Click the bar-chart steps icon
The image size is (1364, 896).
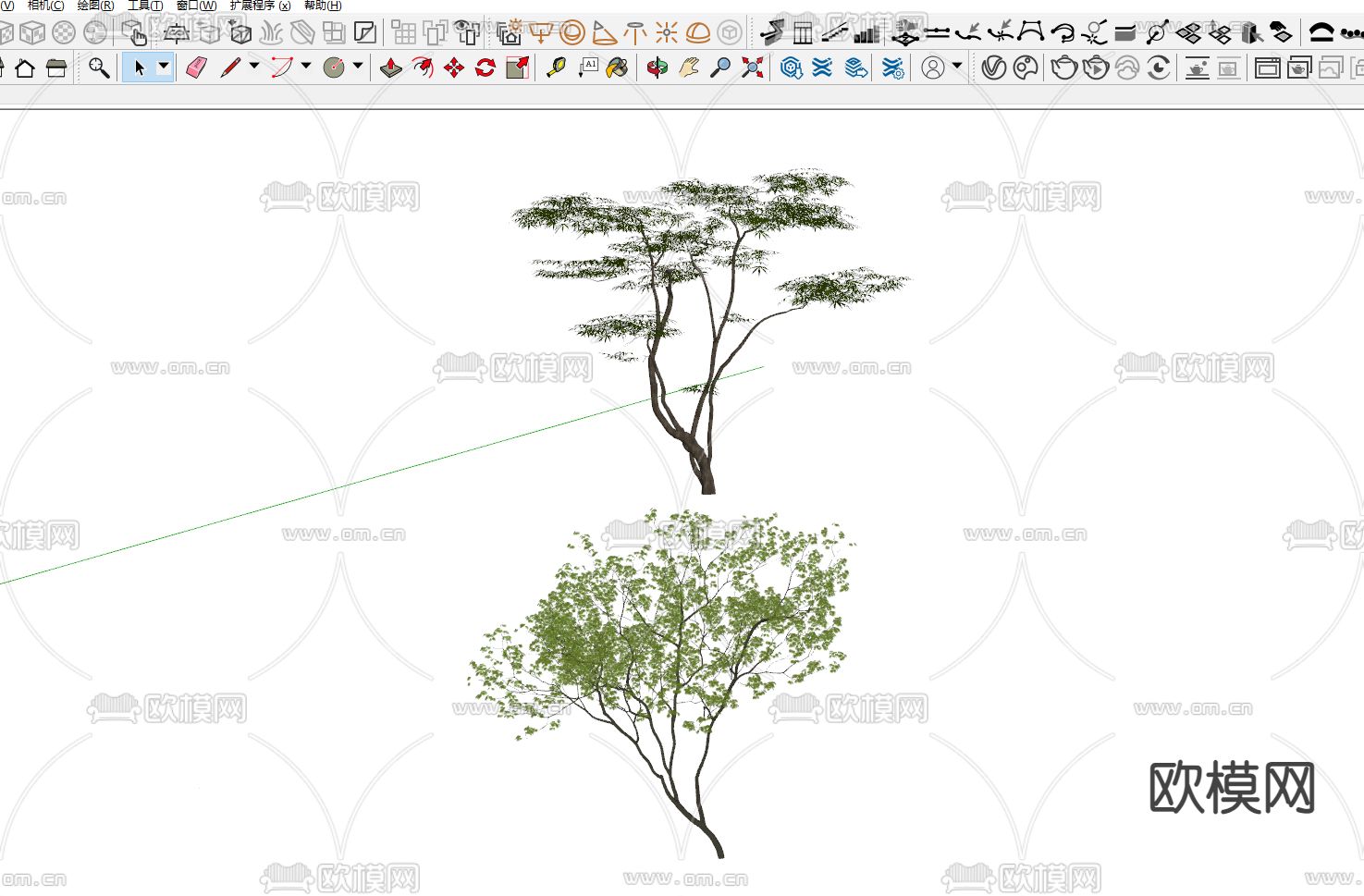pyautogui.click(x=867, y=33)
